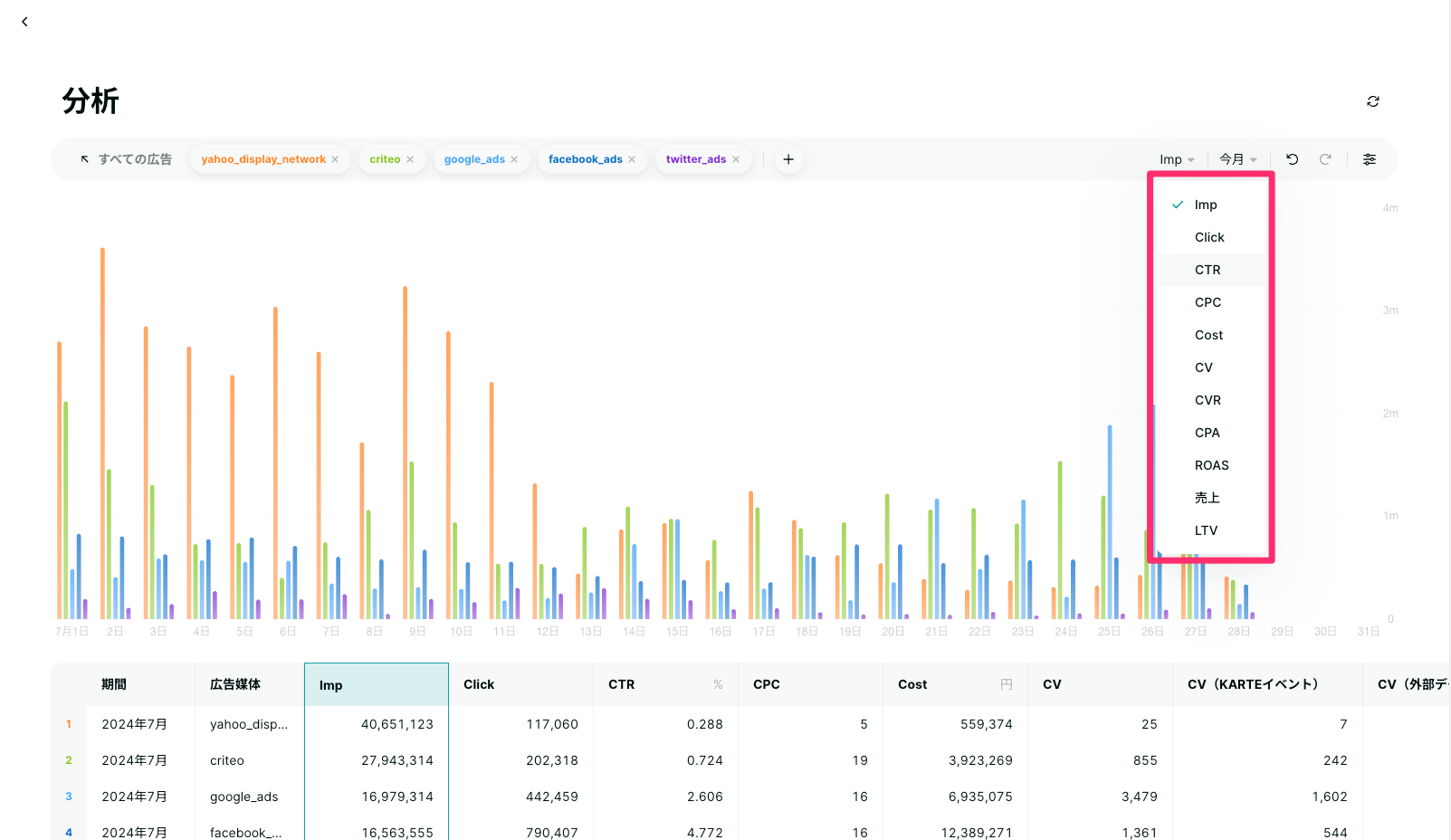The height and width of the screenshot is (840, 1451).
Task: Pick CV in the metric menu
Action: click(1211, 367)
